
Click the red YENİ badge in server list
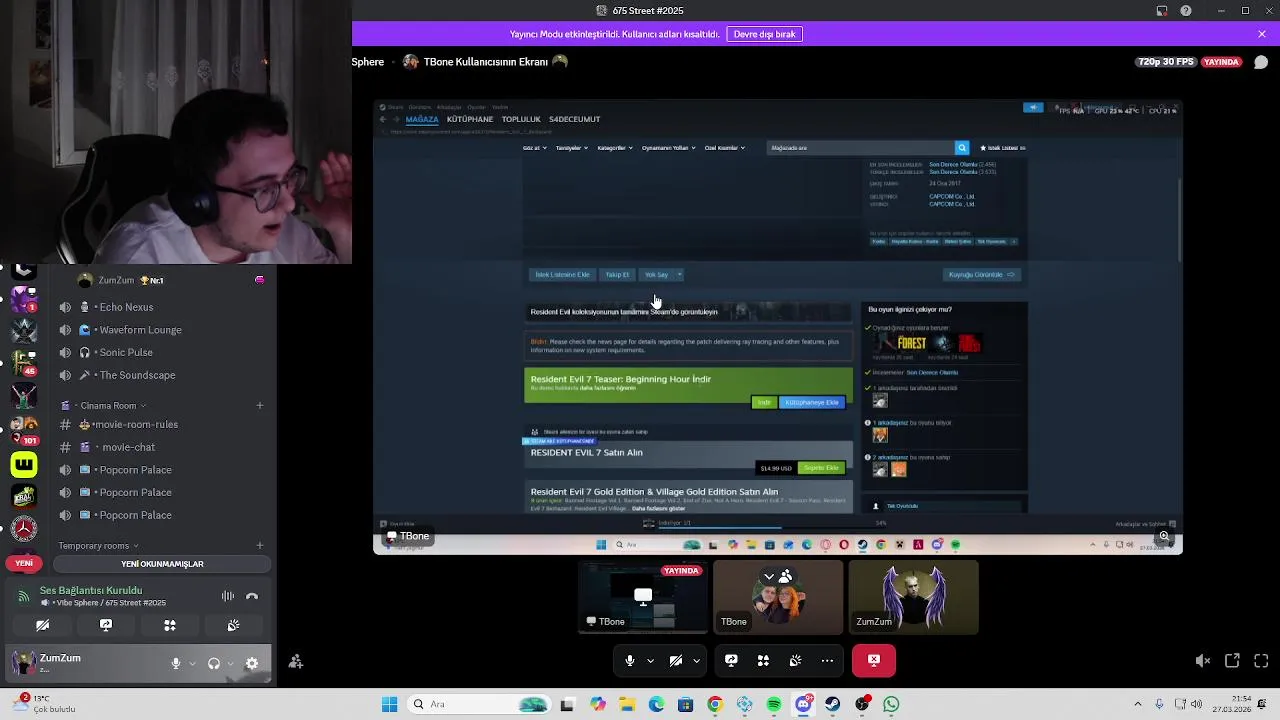pyautogui.click(x=24, y=563)
